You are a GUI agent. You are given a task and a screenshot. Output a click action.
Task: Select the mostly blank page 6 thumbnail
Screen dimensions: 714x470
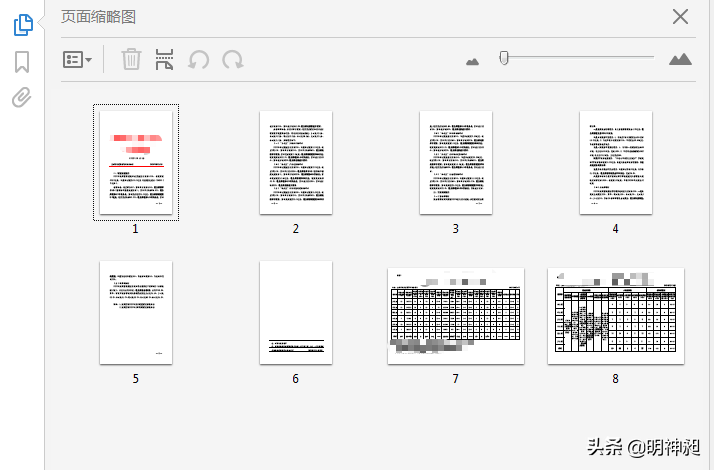[x=296, y=312]
